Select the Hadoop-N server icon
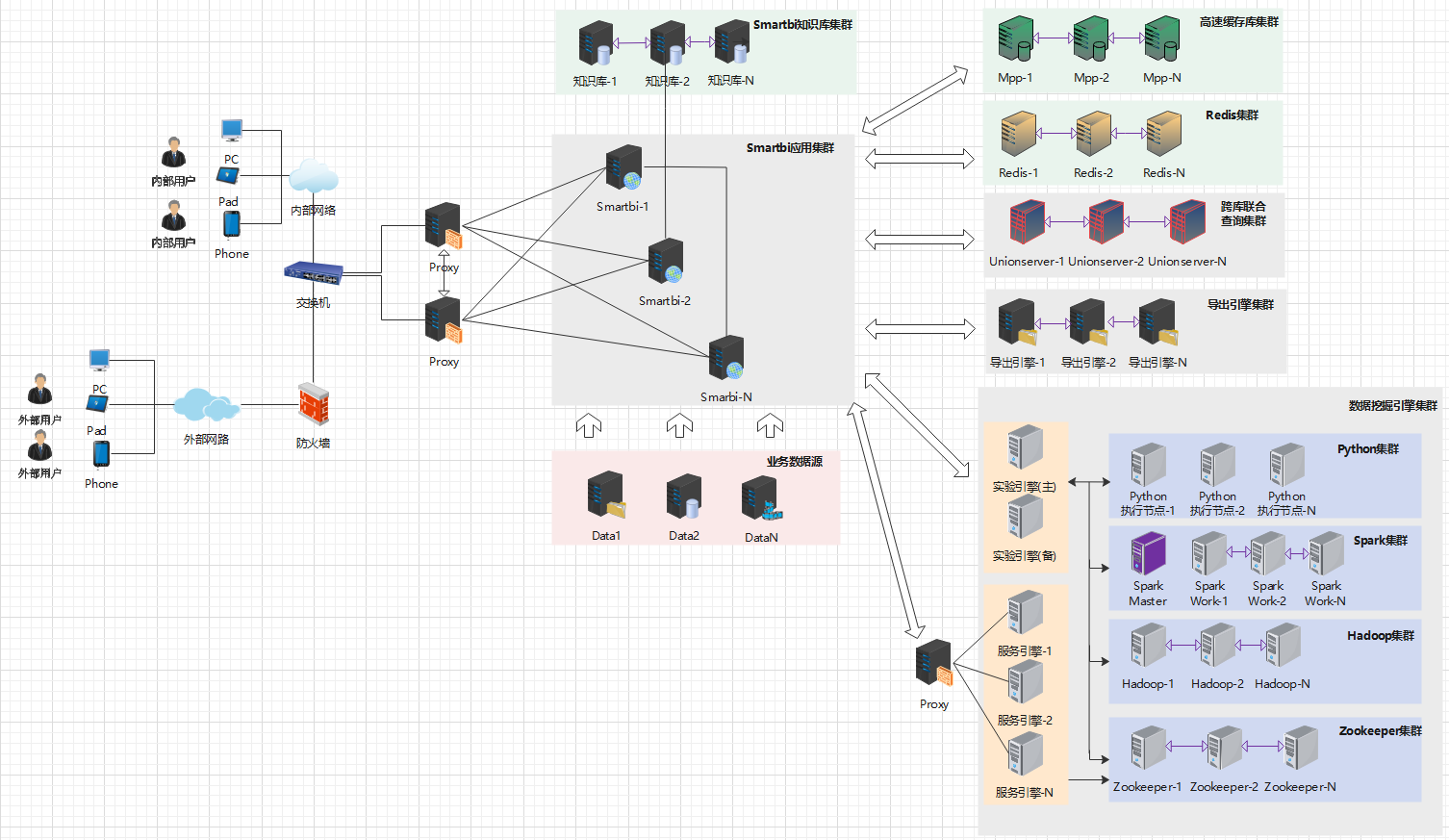The height and width of the screenshot is (840, 1449). point(1283,646)
